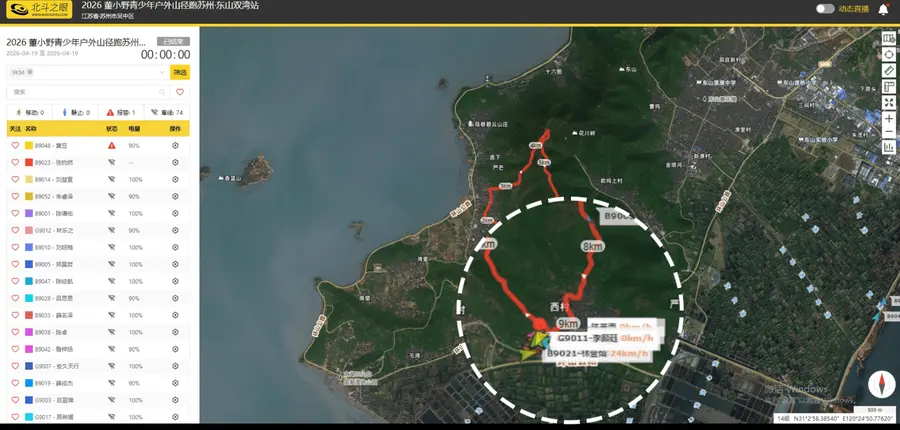Favorite runner B9048 with heart icon

[15, 145]
